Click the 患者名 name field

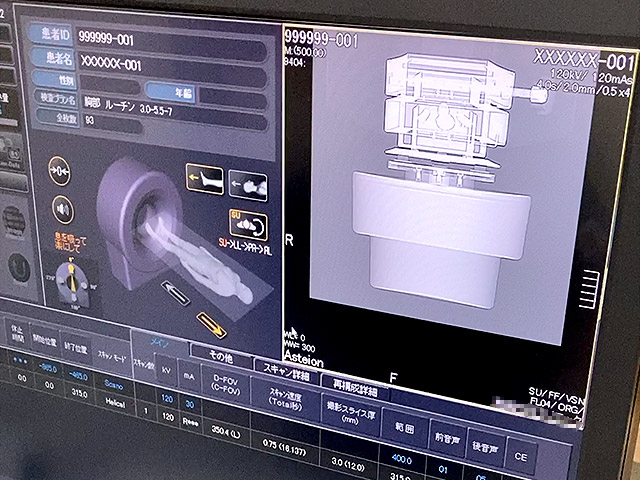[x=170, y=62]
